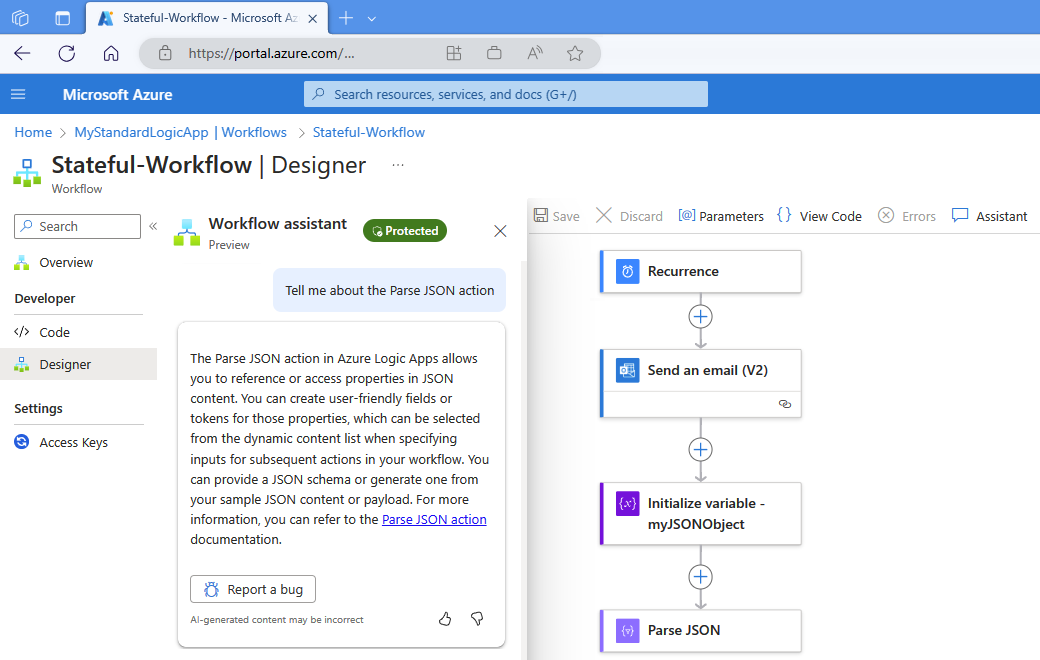Close the Stateful-Workflow browser tab
This screenshot has width=1040, height=660.
(312, 19)
